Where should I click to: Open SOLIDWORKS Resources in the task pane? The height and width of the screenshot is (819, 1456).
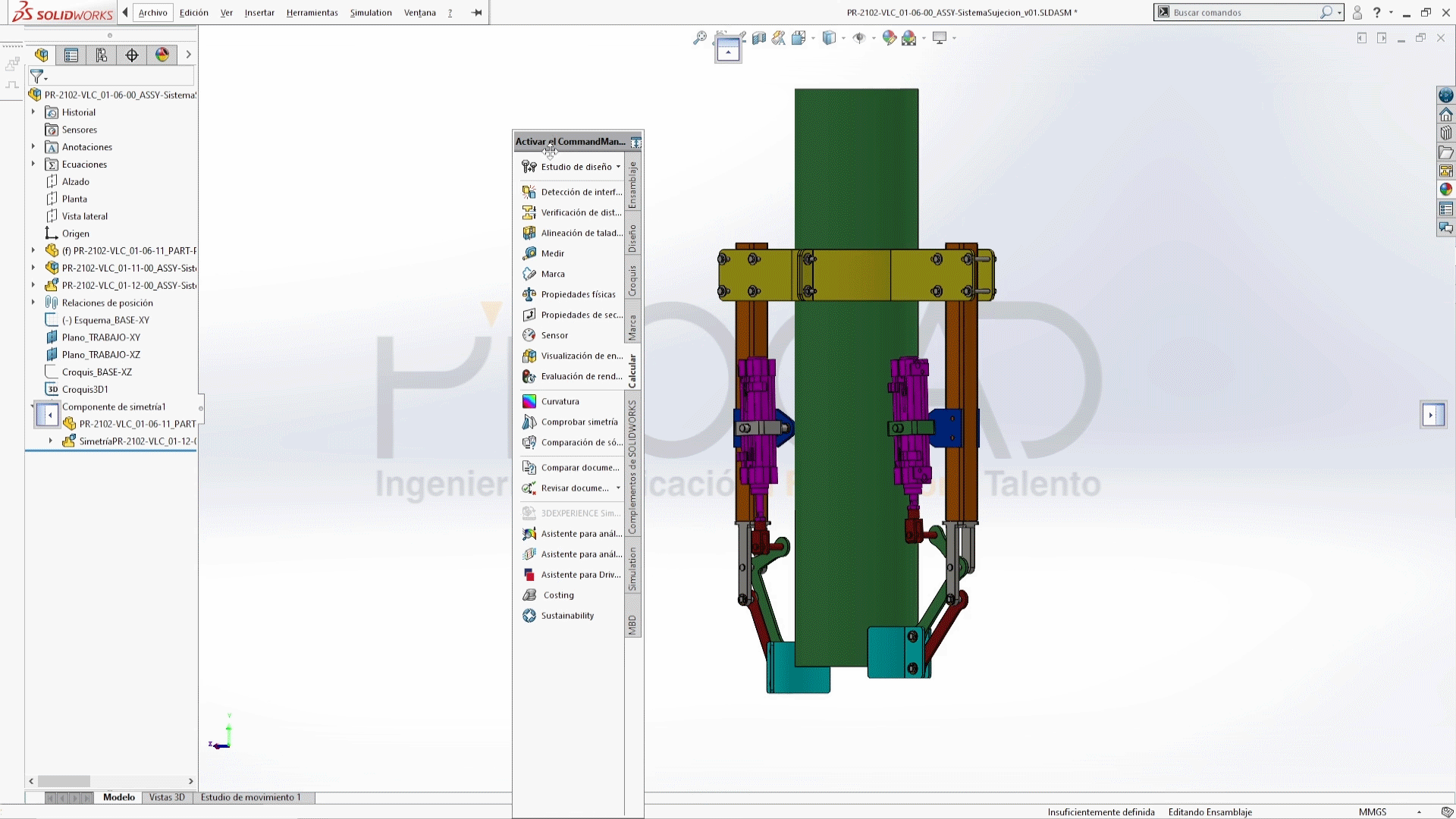pyautogui.click(x=1446, y=96)
